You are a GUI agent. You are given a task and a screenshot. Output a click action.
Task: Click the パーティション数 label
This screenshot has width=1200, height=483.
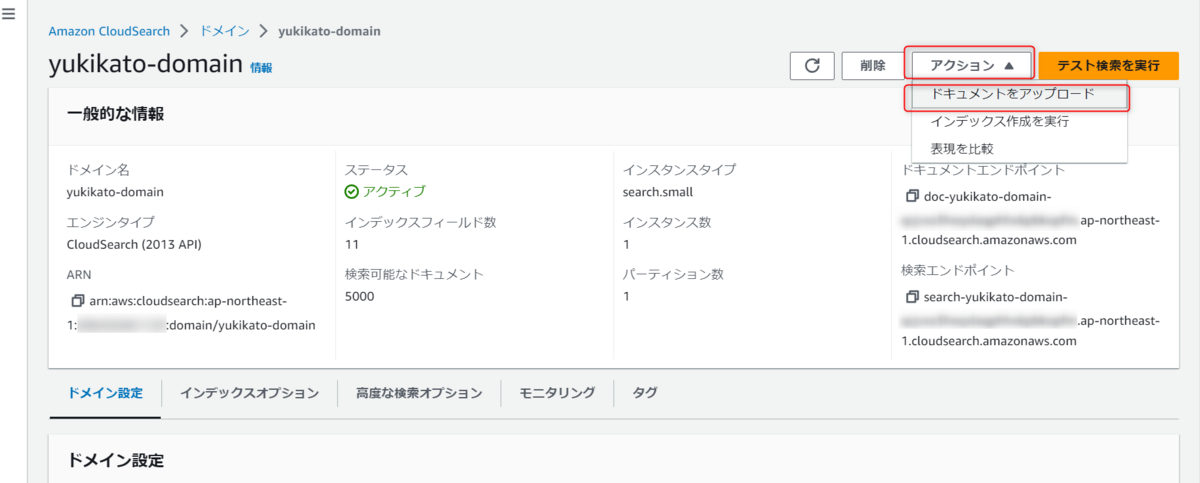[x=673, y=274]
